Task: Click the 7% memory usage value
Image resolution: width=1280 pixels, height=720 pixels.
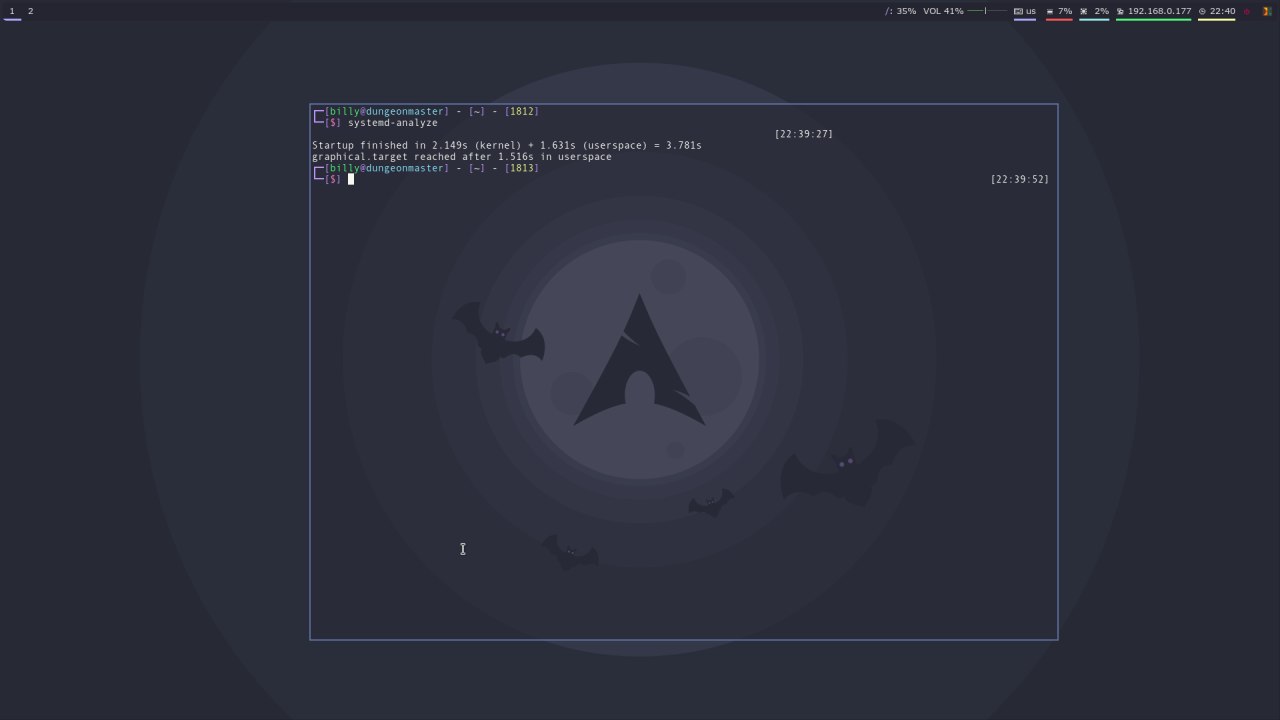Action: [1065, 11]
